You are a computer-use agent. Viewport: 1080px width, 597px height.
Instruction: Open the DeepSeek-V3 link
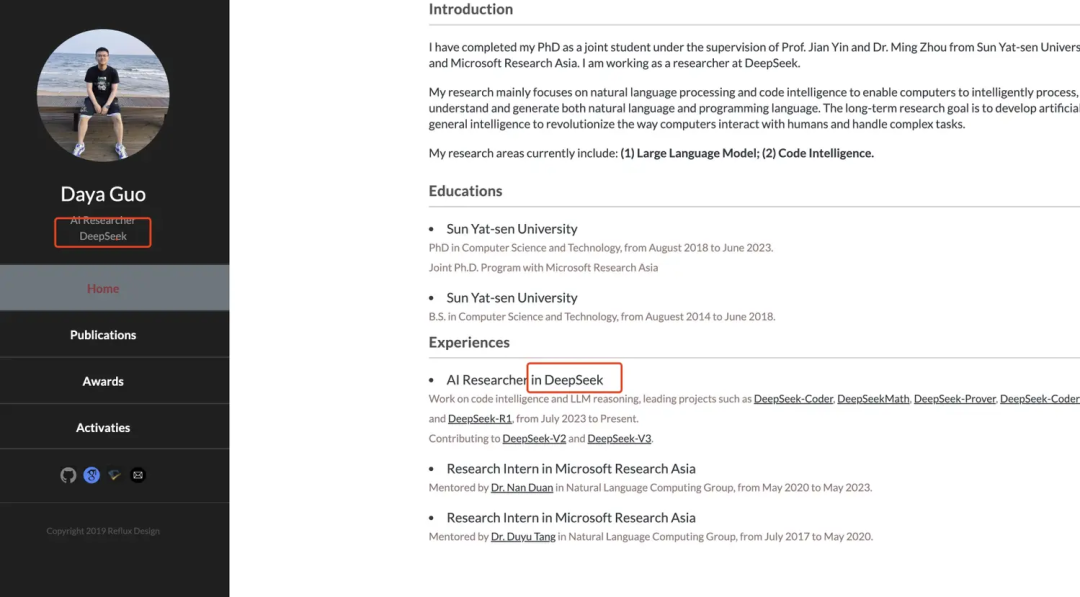[x=619, y=439]
